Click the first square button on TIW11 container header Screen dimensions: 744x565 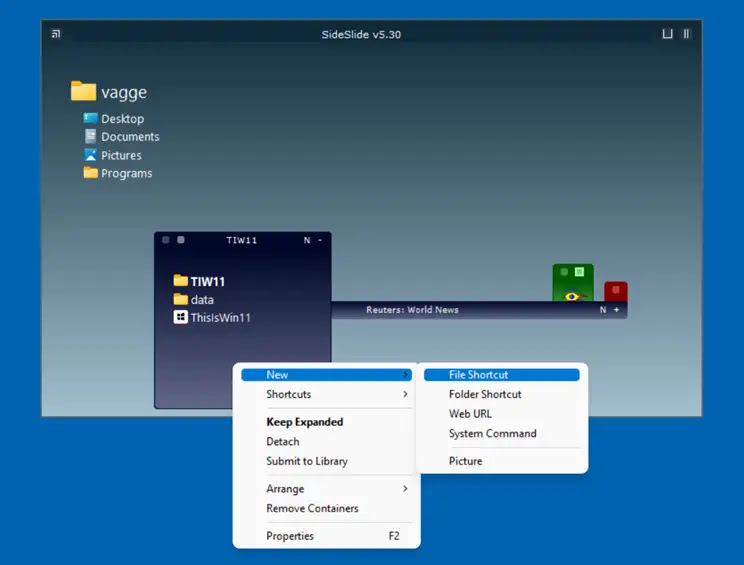pos(166,240)
